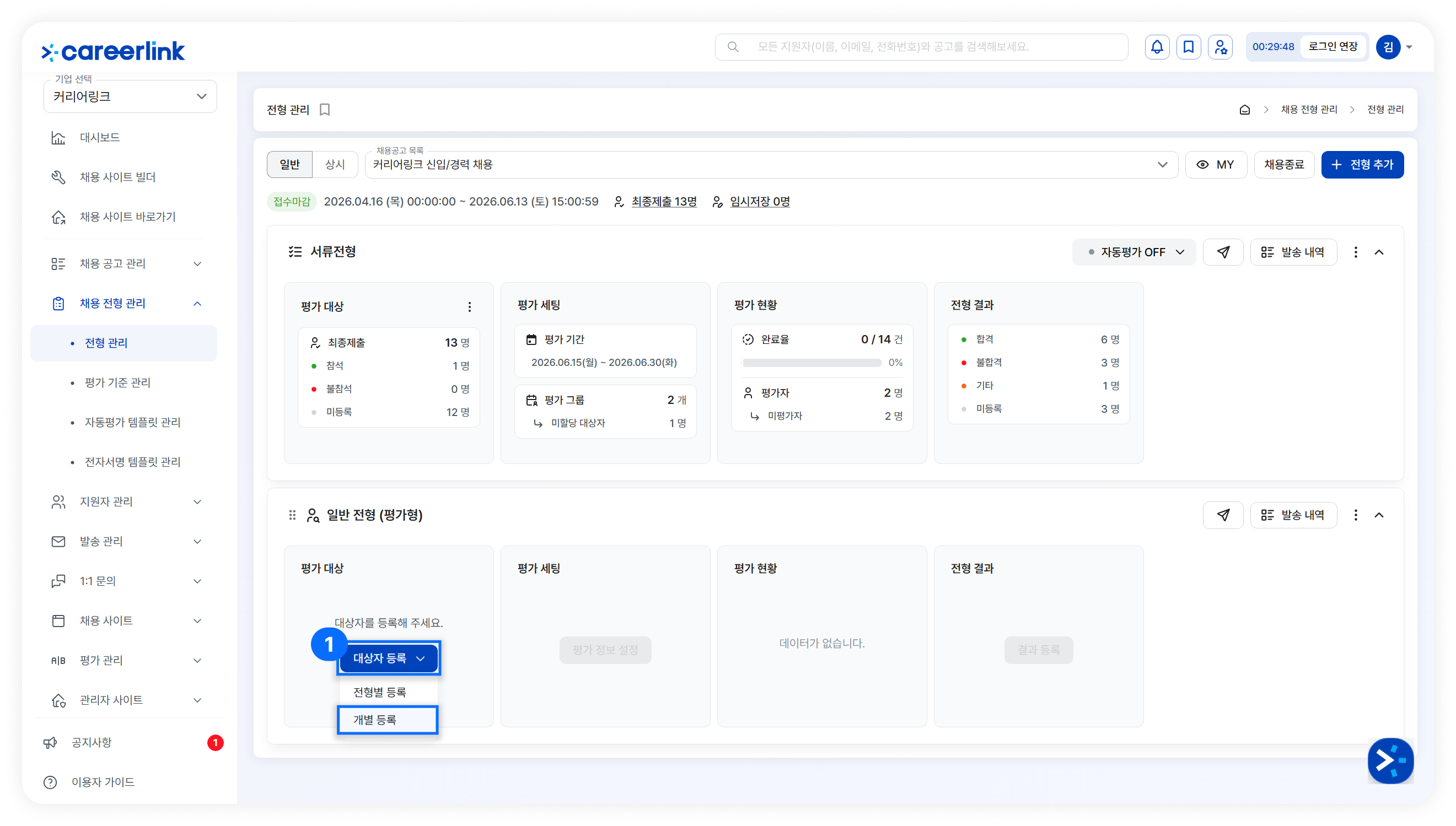Select 전형 관리 submenu item

[x=123, y=343]
